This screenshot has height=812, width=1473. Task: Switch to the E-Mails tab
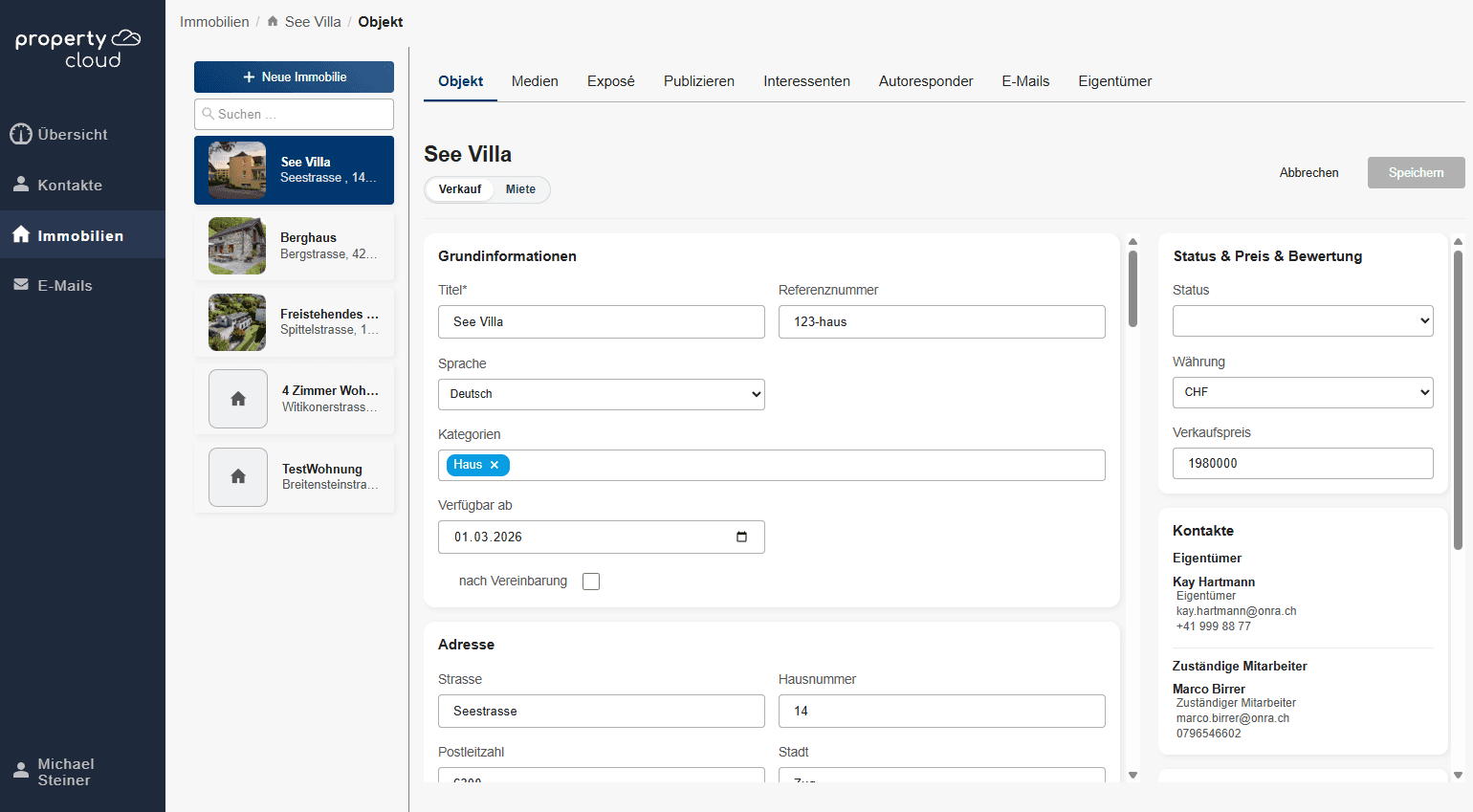pos(1025,81)
